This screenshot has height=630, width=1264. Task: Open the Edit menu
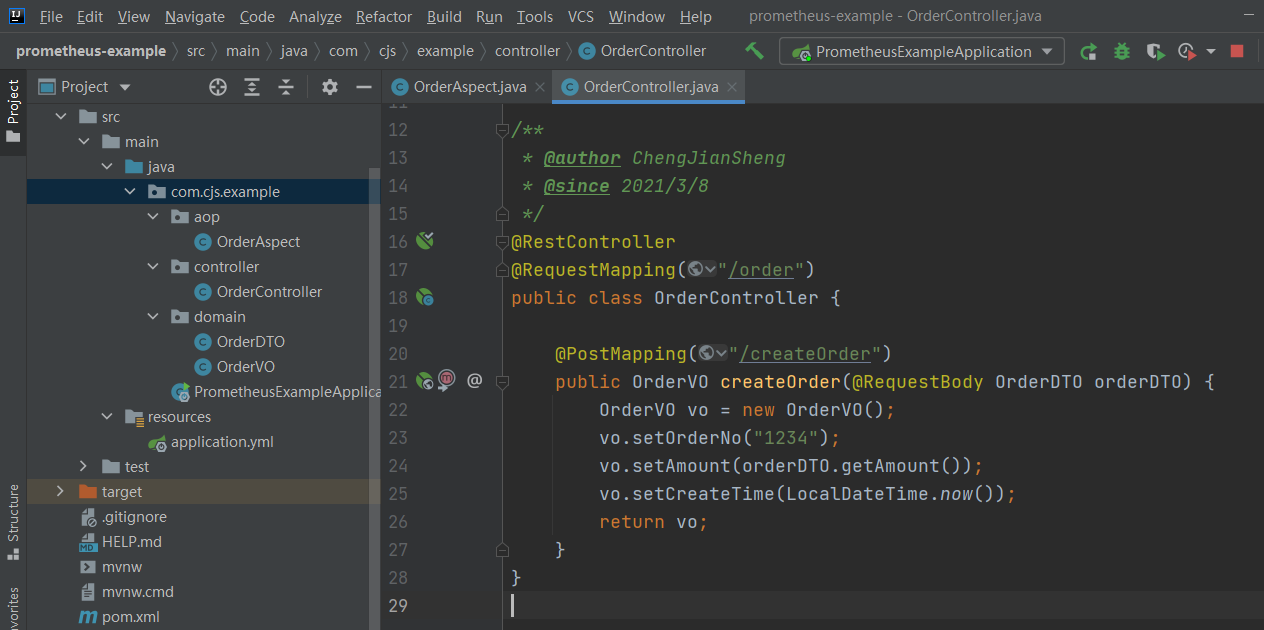pos(90,17)
